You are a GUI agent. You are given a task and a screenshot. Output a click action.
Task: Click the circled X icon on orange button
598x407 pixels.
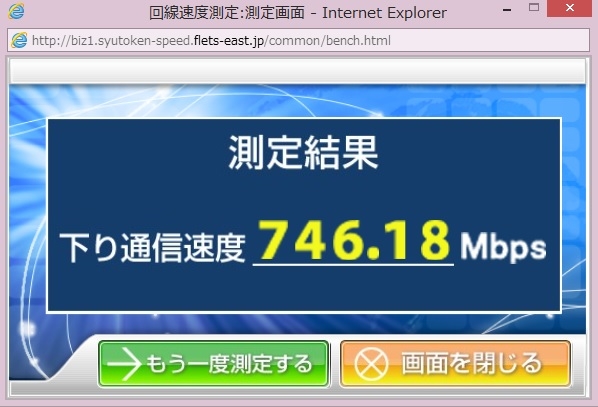(x=371, y=364)
